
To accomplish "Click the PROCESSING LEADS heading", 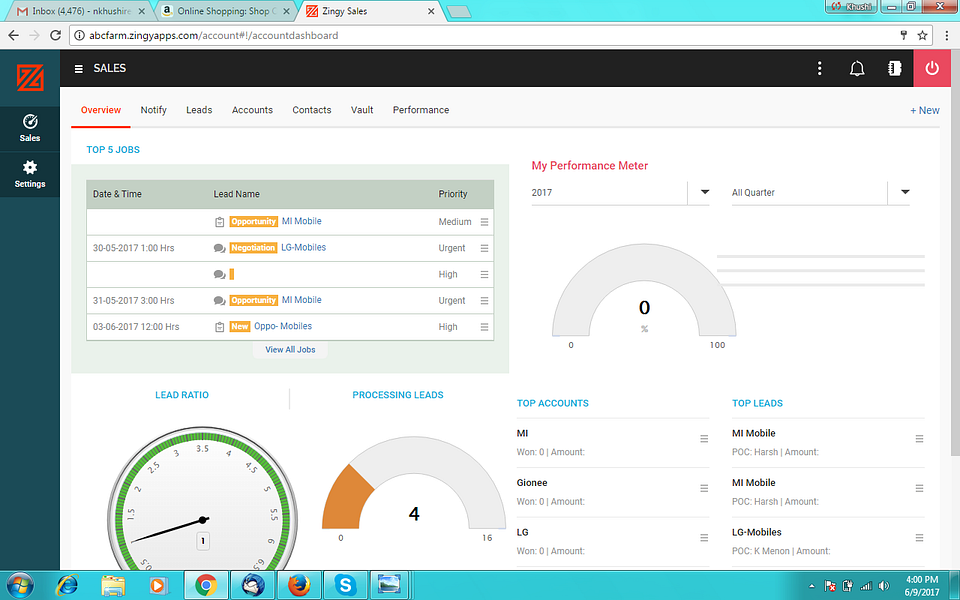I will click(x=398, y=395).
